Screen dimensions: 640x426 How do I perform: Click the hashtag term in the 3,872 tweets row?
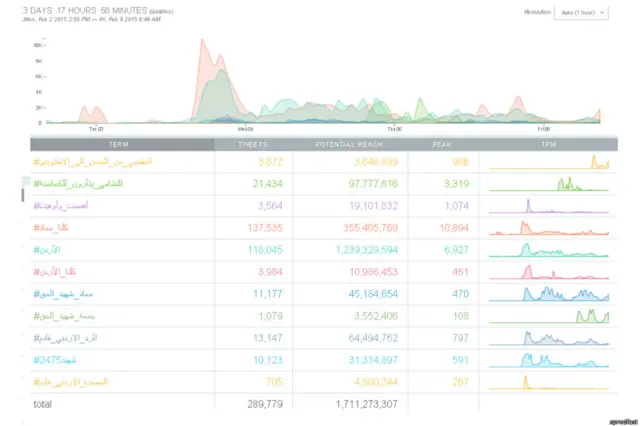tap(92, 161)
